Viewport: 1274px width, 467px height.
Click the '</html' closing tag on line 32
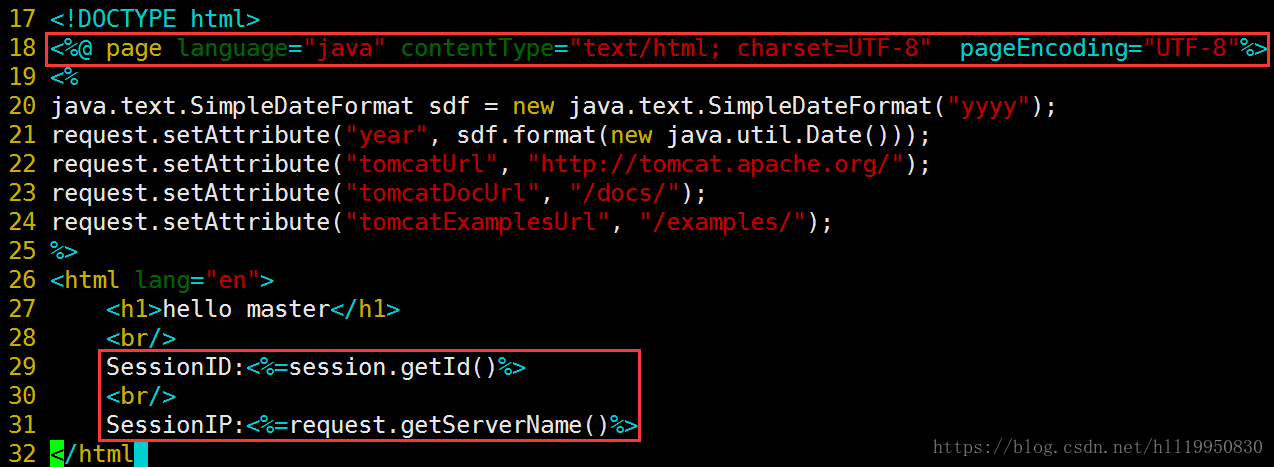click(92, 454)
